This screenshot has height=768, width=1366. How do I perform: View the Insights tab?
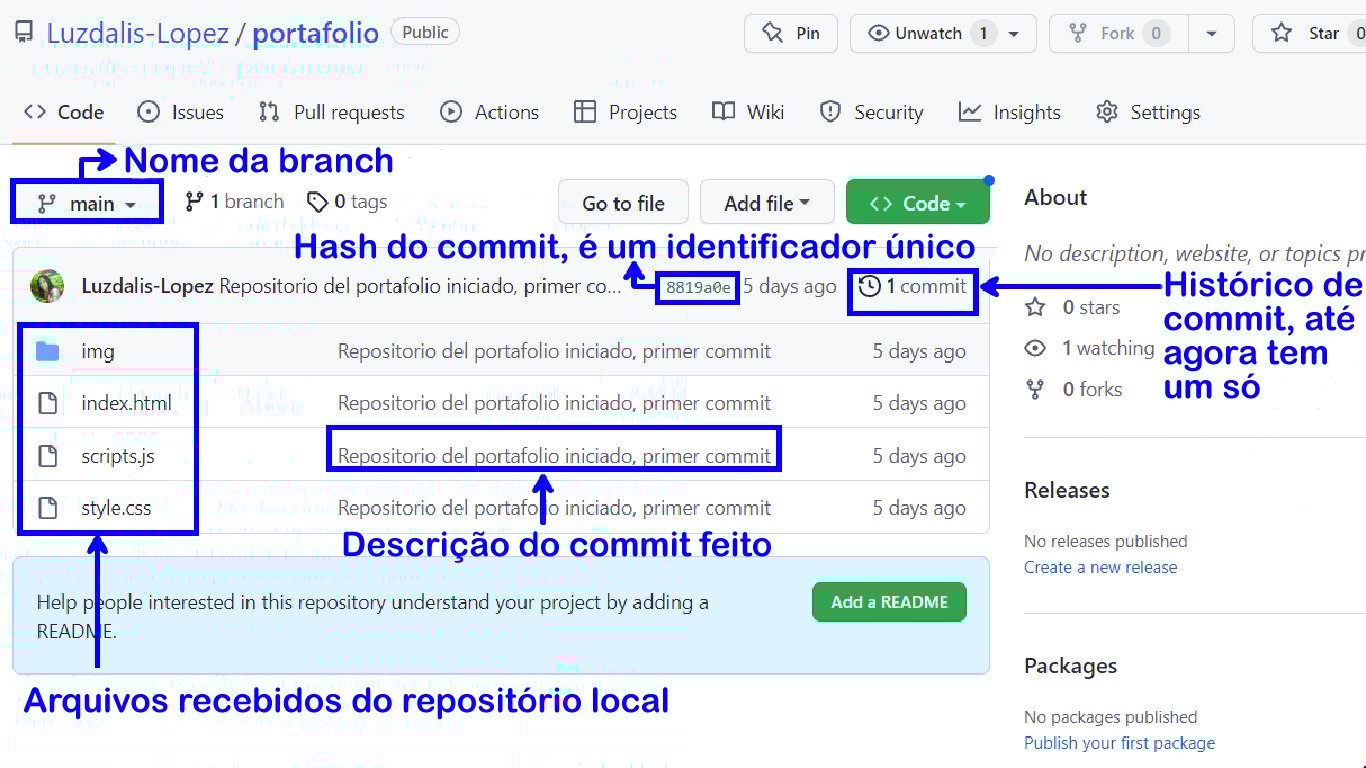pos(1009,112)
